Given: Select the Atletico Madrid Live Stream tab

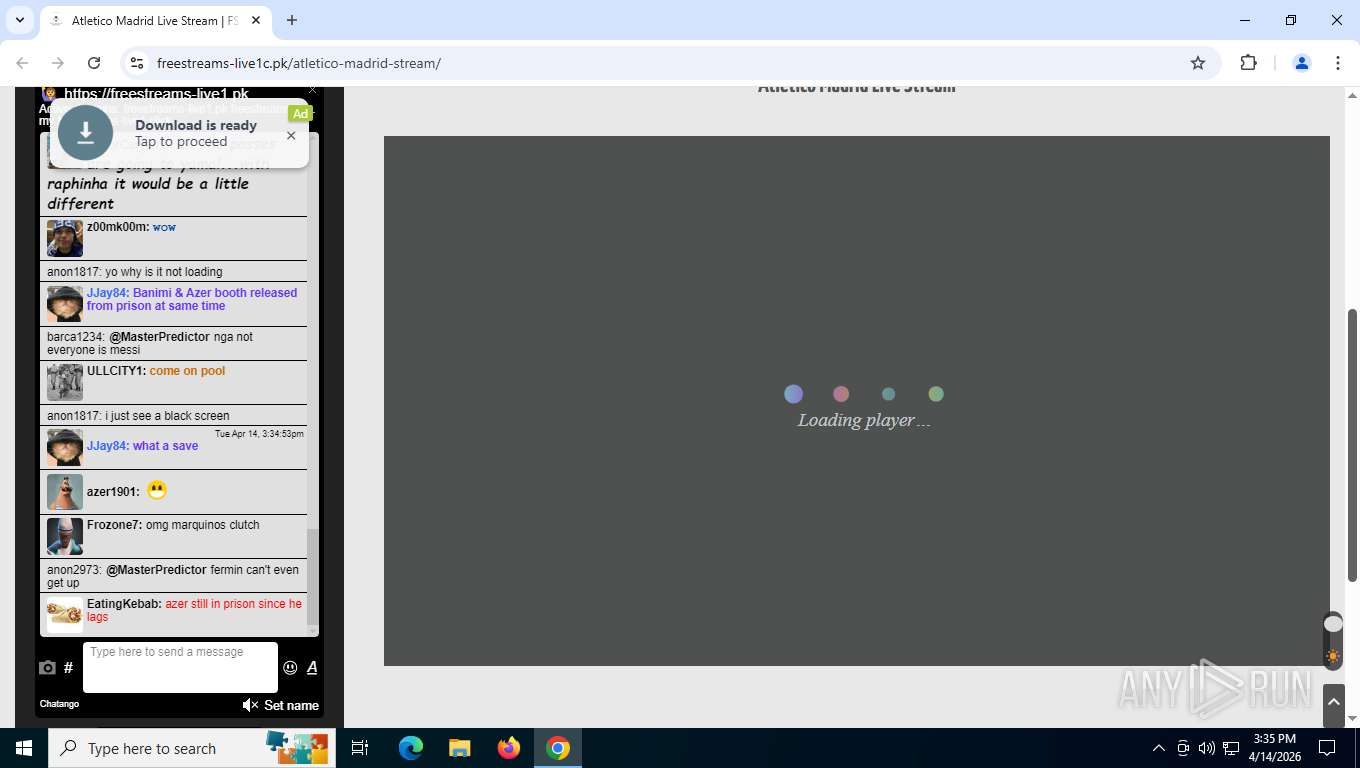Looking at the screenshot, I should 155,20.
